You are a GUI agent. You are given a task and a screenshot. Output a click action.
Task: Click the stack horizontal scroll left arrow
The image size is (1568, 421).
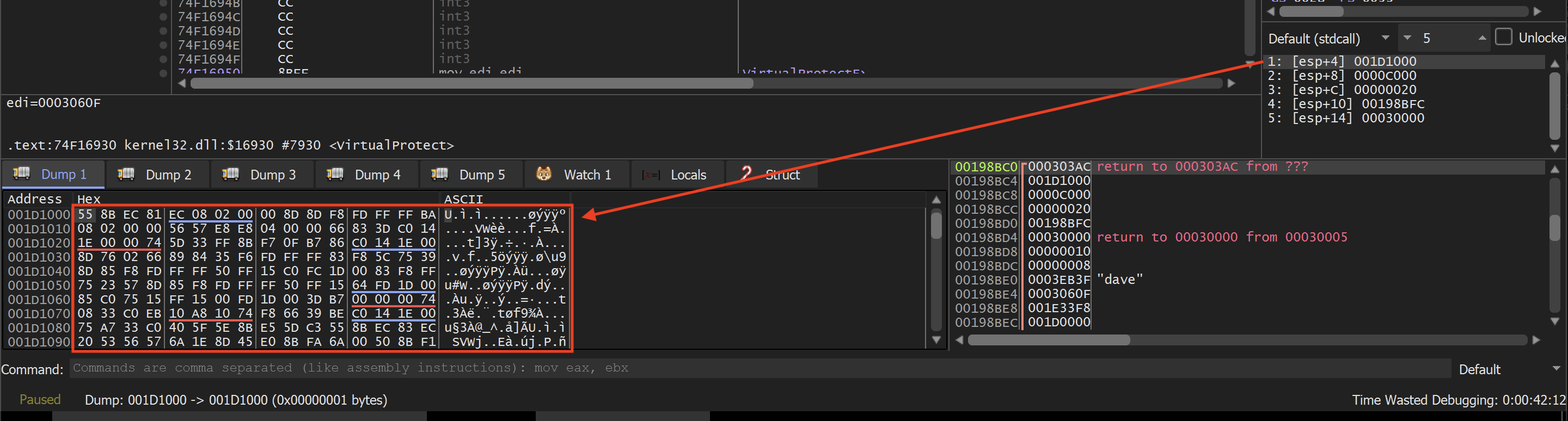960,340
